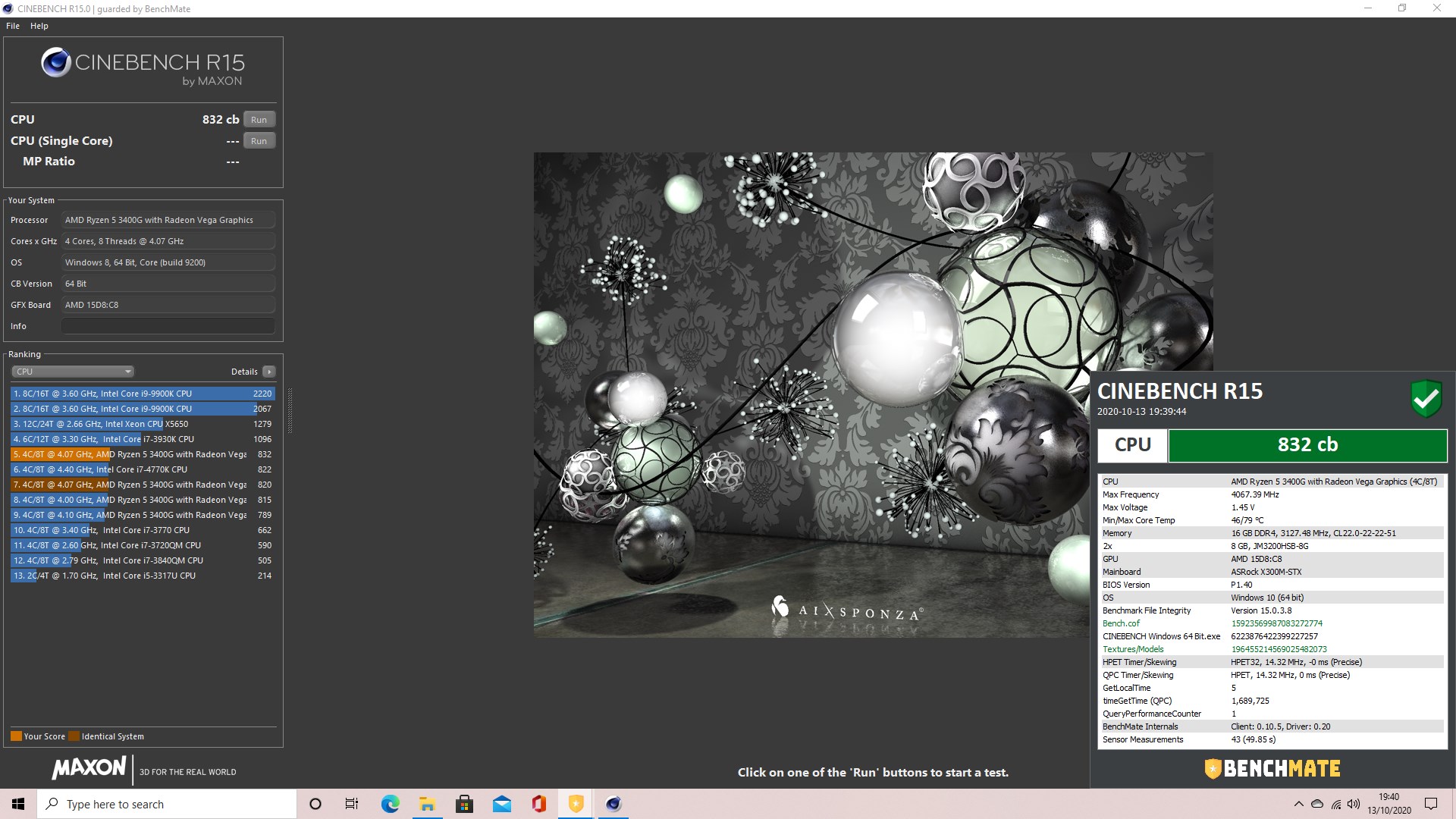Screen dimensions: 1456x819
Task: Select the Xeon X5650 ranking row
Action: click(x=143, y=424)
